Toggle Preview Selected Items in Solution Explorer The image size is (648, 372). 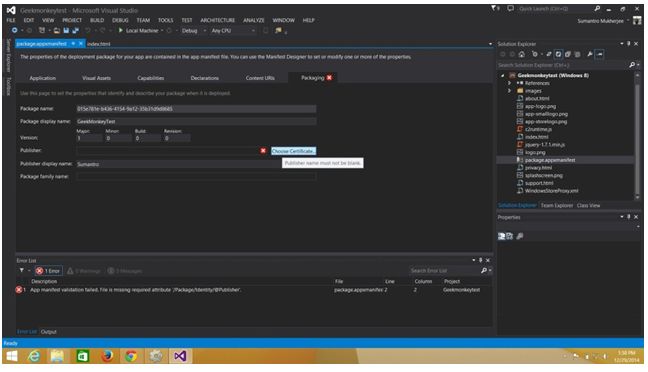[x=600, y=54]
